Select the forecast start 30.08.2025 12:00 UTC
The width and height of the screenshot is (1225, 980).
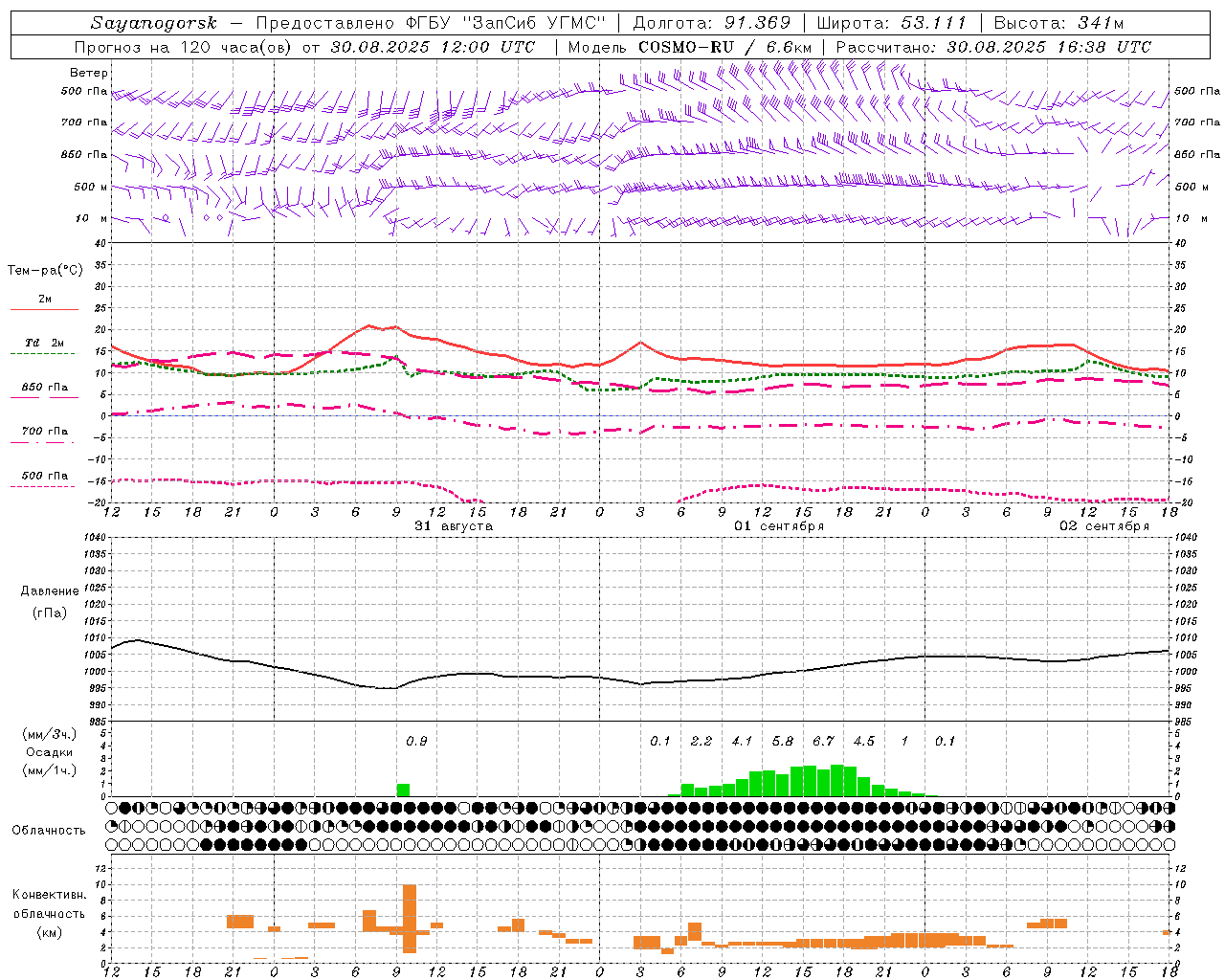pyautogui.click(x=433, y=47)
